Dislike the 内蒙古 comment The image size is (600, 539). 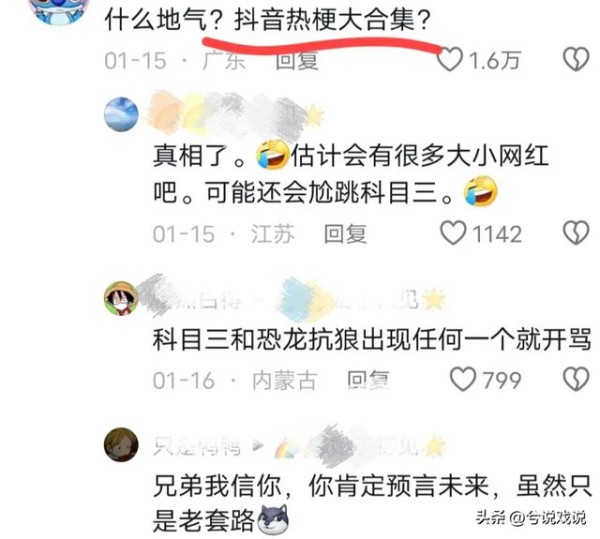[x=576, y=379]
